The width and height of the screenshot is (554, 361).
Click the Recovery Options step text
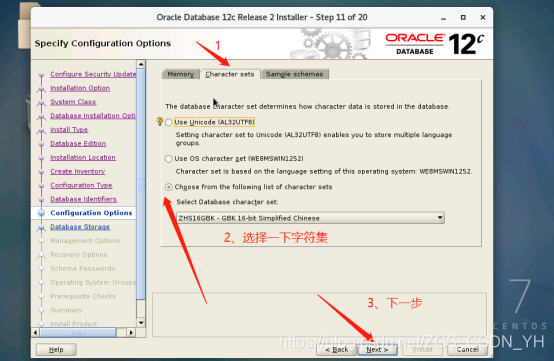point(78,255)
